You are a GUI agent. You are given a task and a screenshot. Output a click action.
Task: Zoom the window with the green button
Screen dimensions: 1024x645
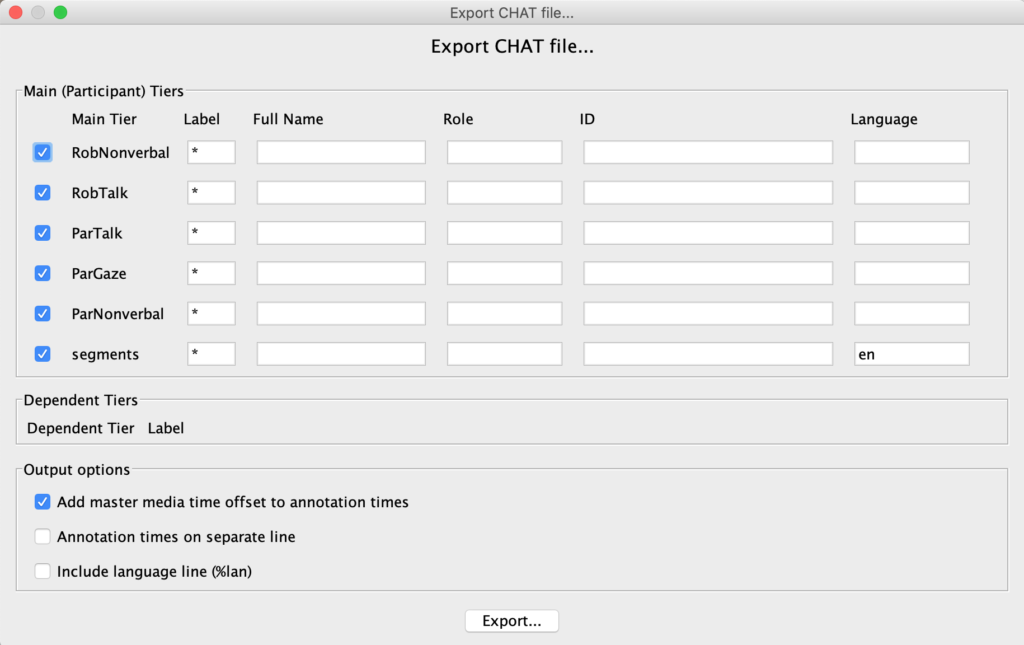coord(60,12)
